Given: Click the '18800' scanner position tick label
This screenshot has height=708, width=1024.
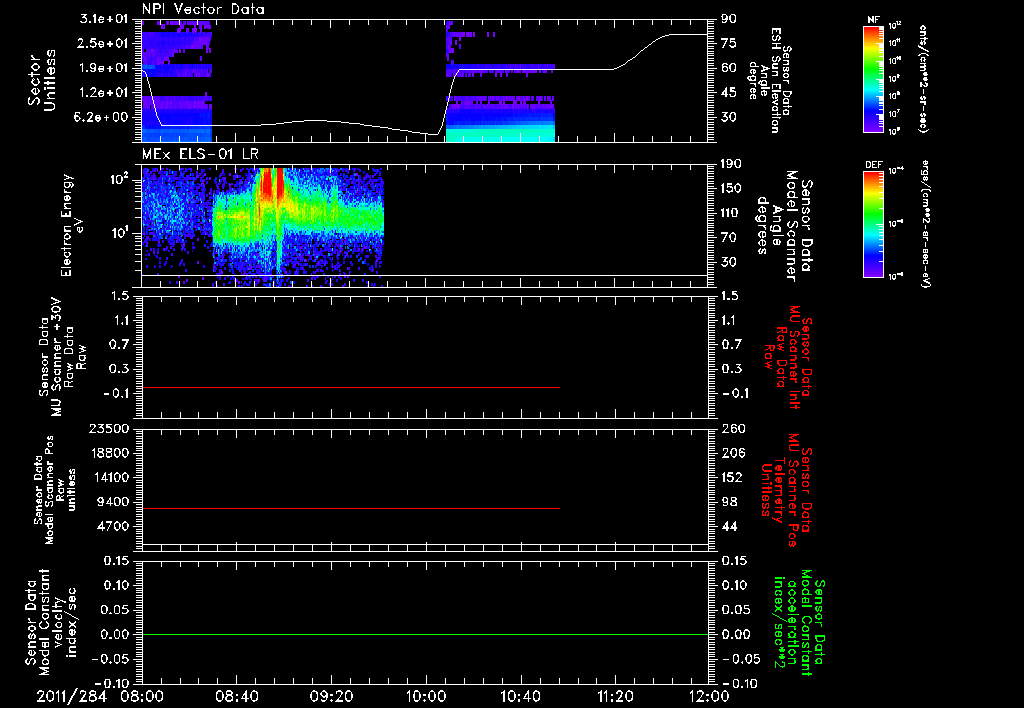Looking at the screenshot, I should pos(108,453).
